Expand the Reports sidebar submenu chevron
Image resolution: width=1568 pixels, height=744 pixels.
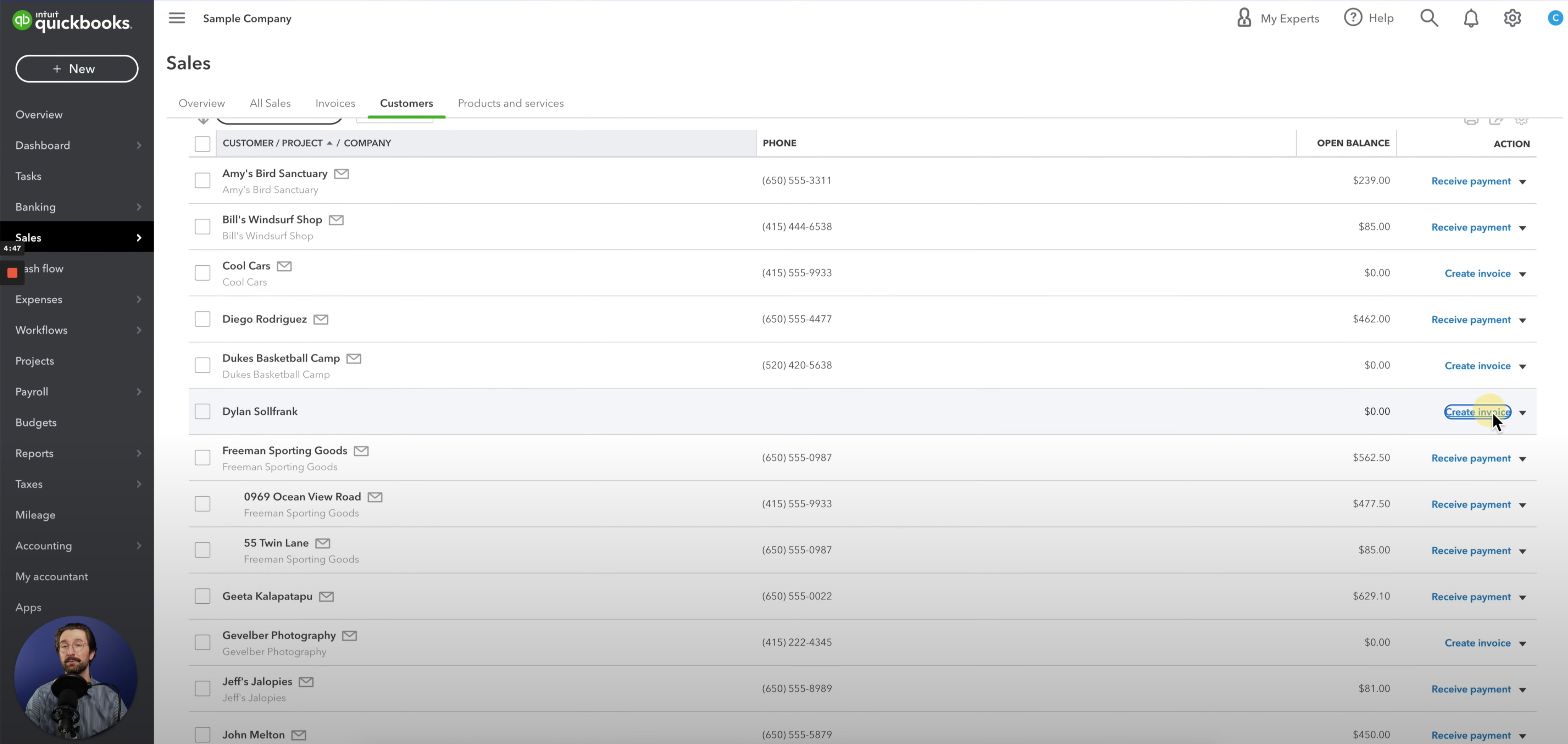(139, 453)
